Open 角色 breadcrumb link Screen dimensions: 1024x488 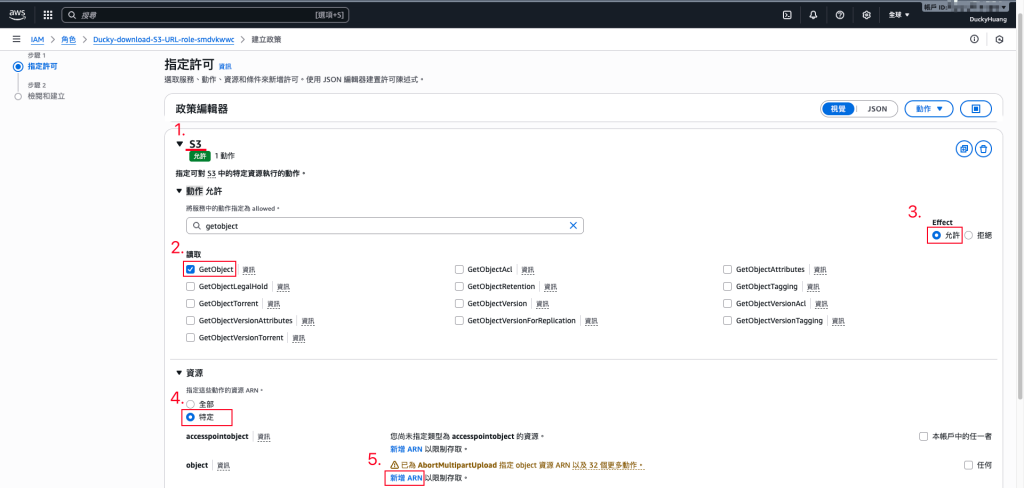[x=69, y=40]
